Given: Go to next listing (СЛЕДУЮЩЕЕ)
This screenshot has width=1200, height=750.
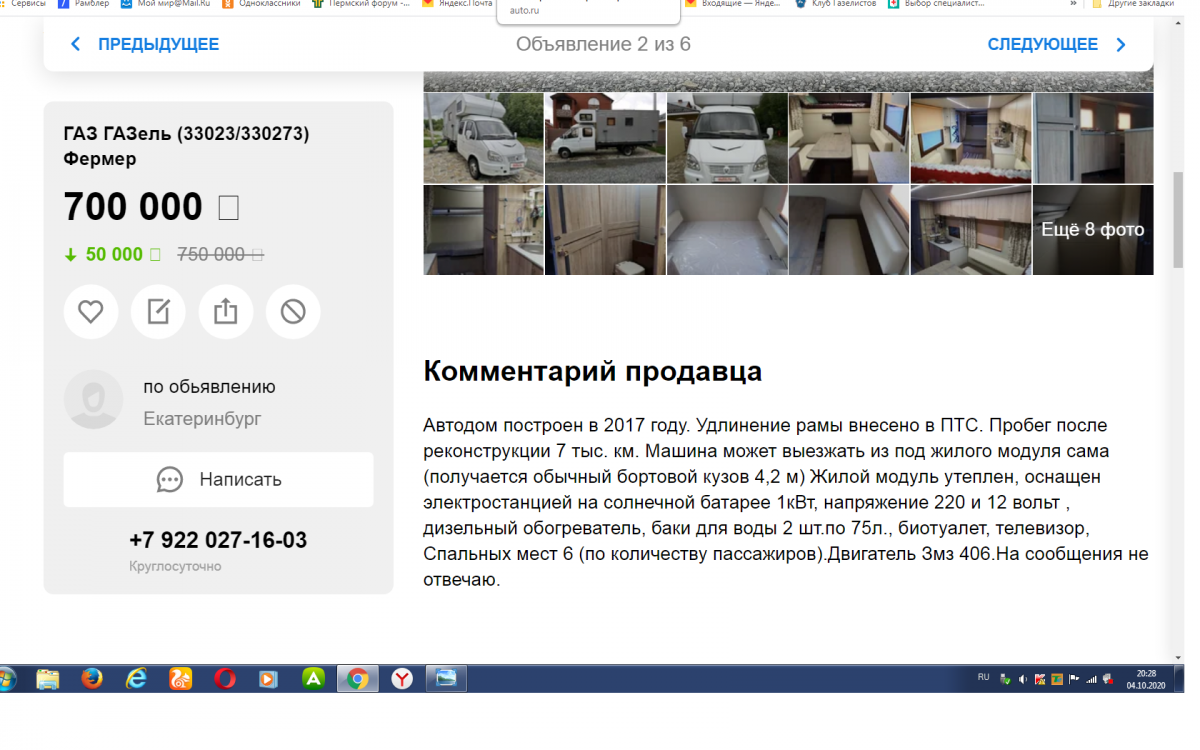Looking at the screenshot, I should click(x=1056, y=44).
